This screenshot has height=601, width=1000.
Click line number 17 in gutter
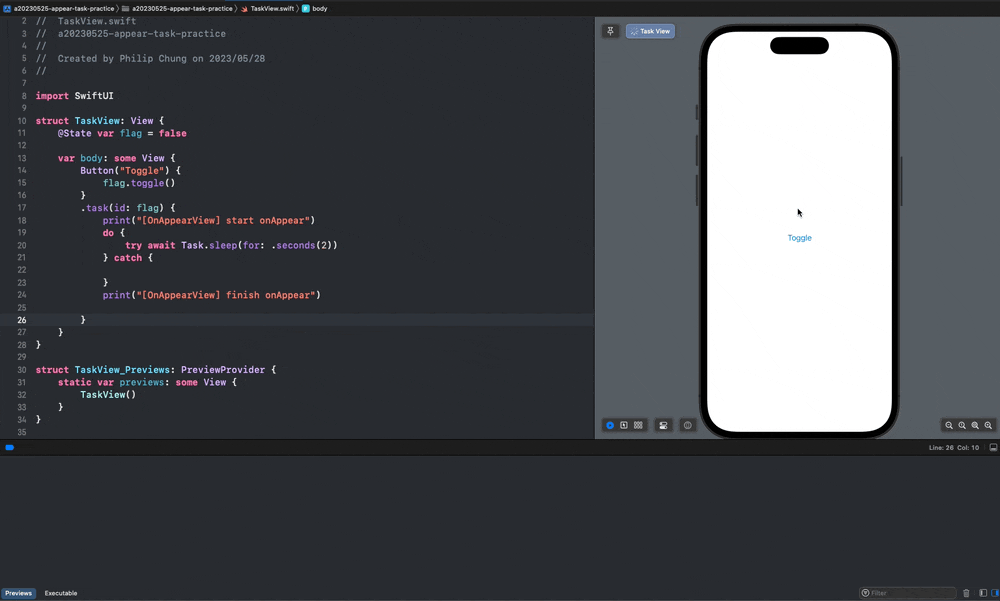click(x=22, y=208)
